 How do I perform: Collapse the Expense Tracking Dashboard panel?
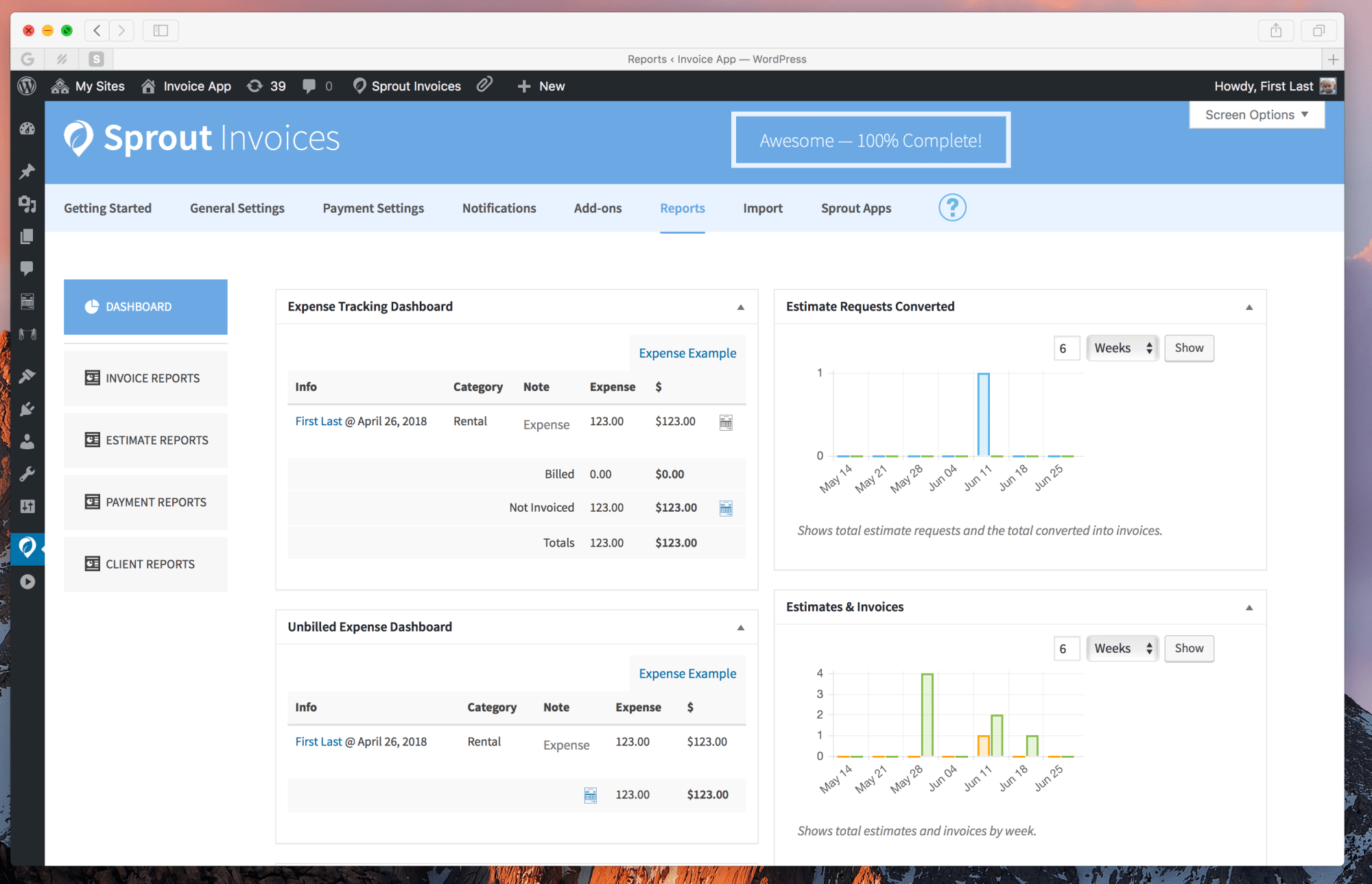point(740,307)
